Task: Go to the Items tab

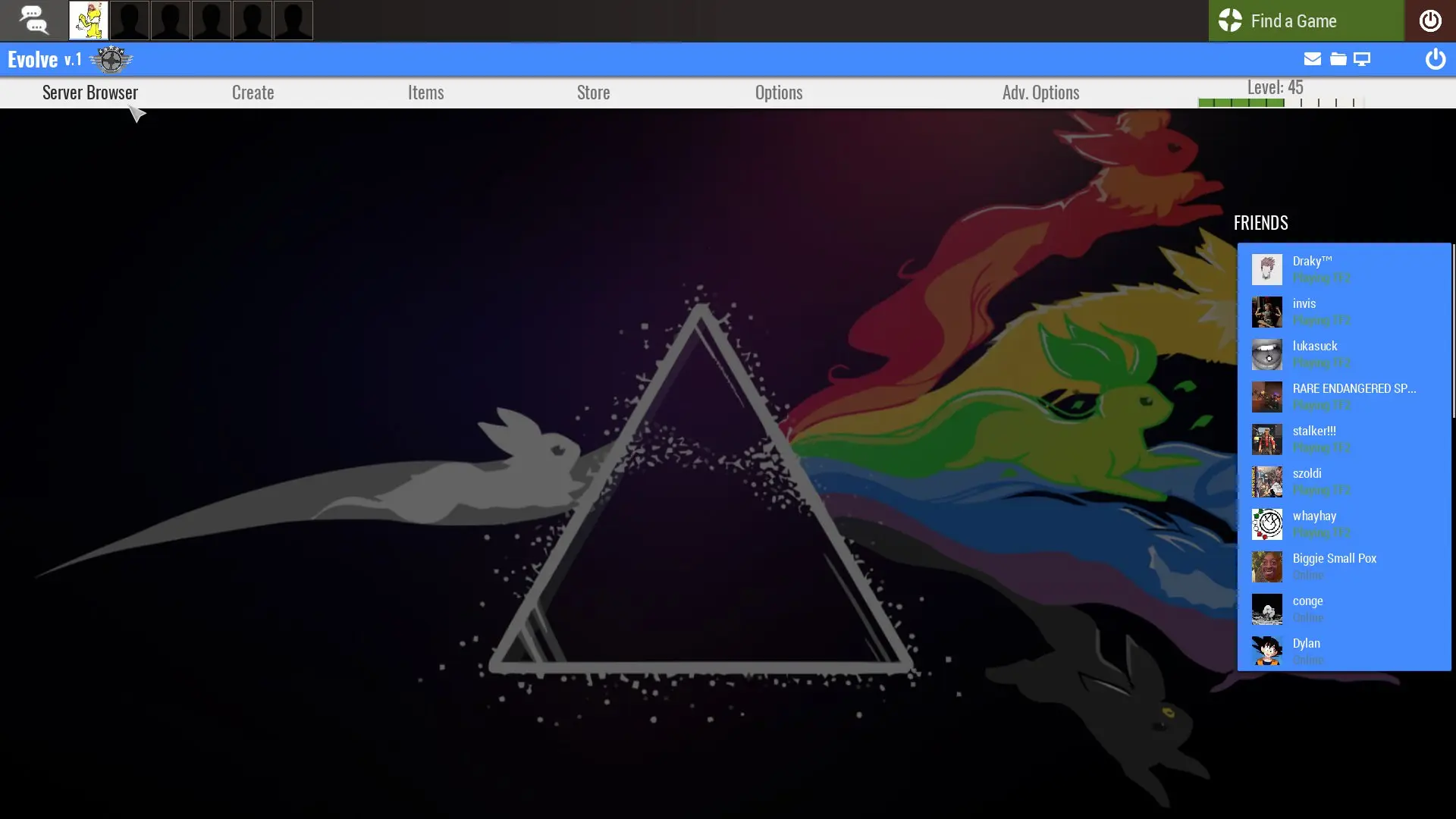Action: click(425, 93)
